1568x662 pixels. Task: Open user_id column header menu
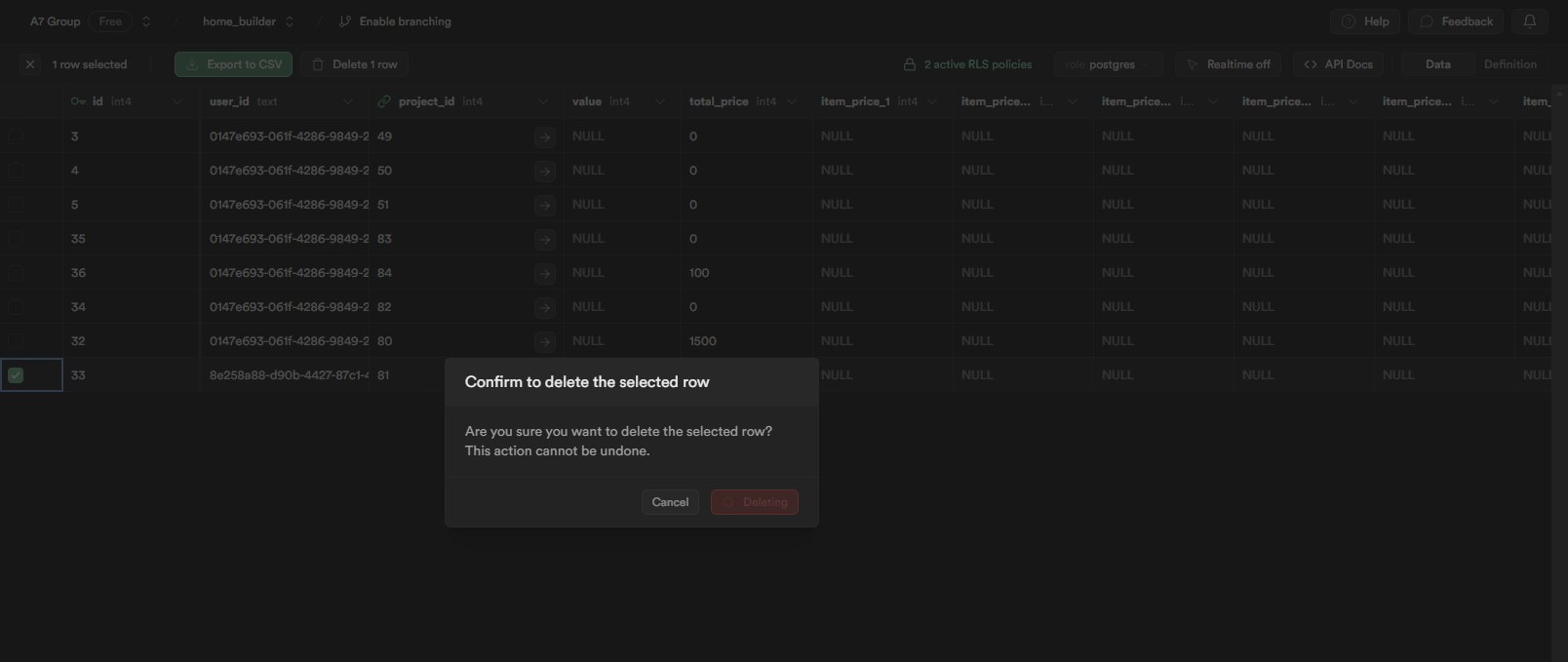[x=348, y=101]
